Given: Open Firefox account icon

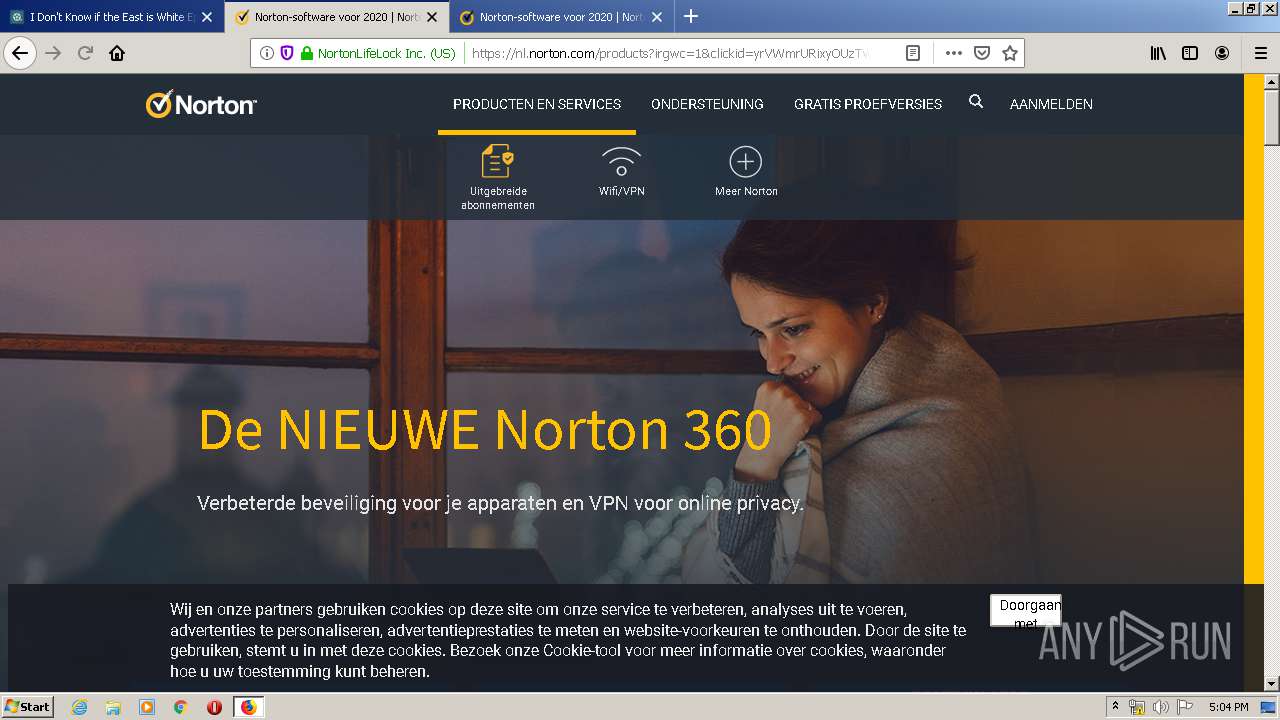Looking at the screenshot, I should click(x=1222, y=53).
